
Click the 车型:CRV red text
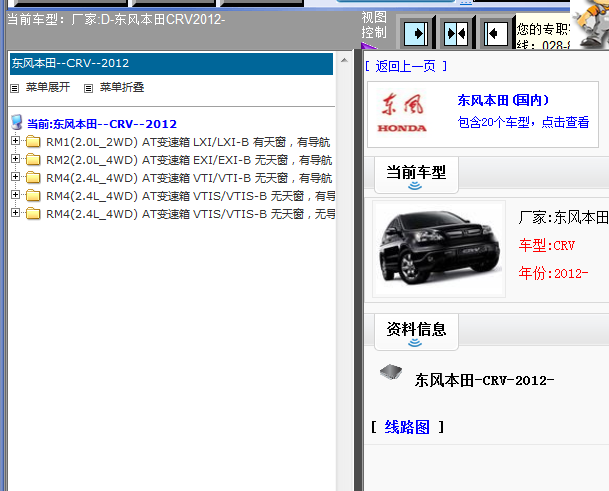(x=547, y=246)
